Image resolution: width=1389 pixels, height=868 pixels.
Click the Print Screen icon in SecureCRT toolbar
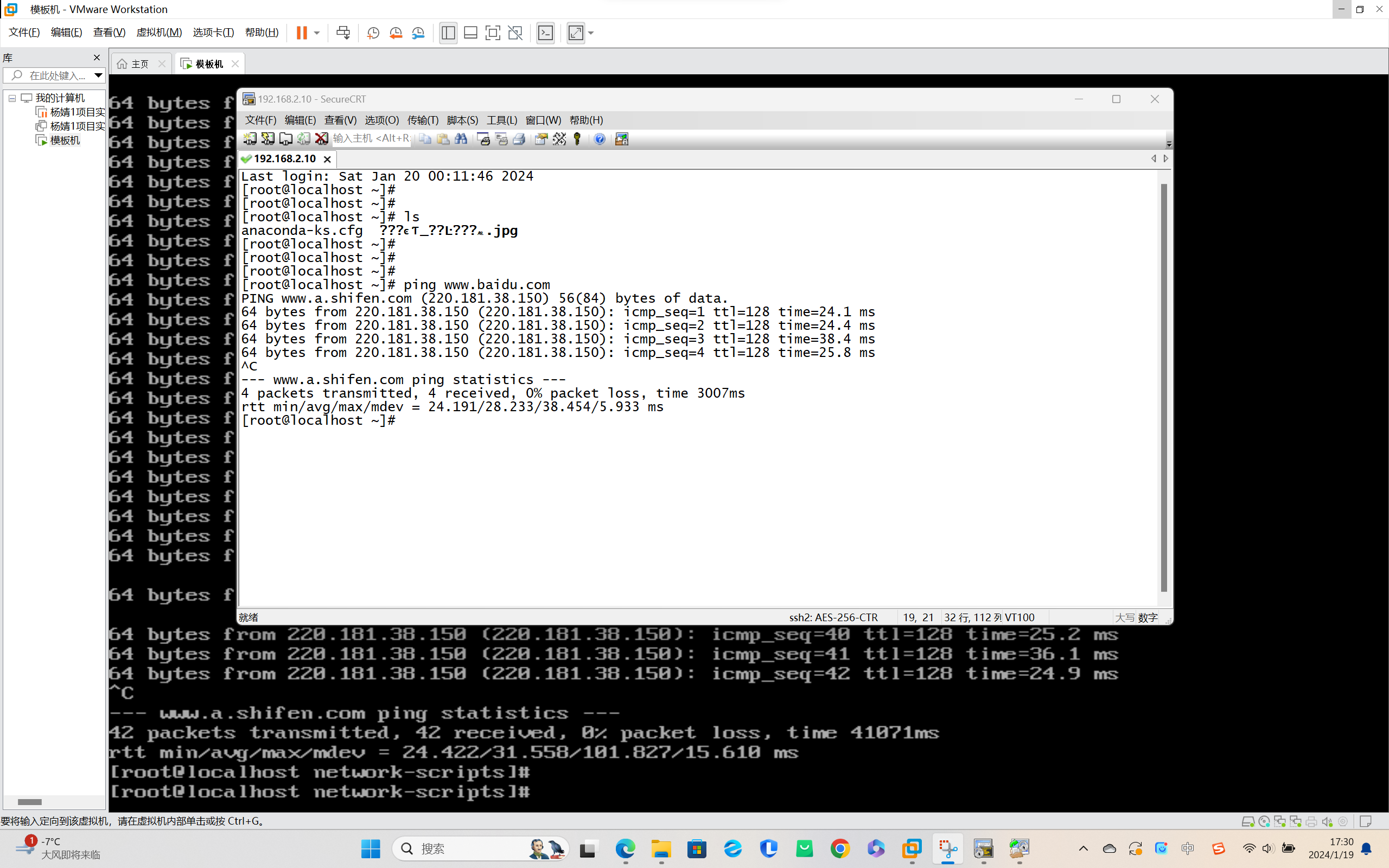tap(483, 139)
